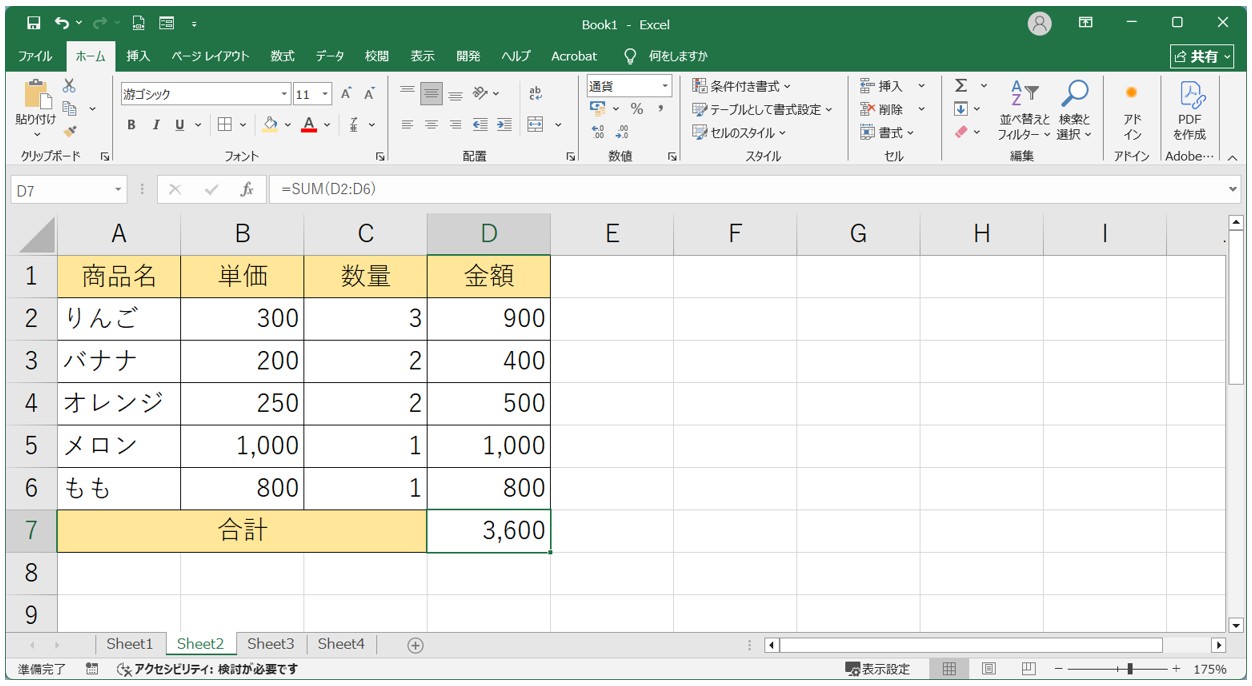1252x686 pixels.
Task: Expand Cell Styles (セルのスタイル) menu
Action: [739, 132]
